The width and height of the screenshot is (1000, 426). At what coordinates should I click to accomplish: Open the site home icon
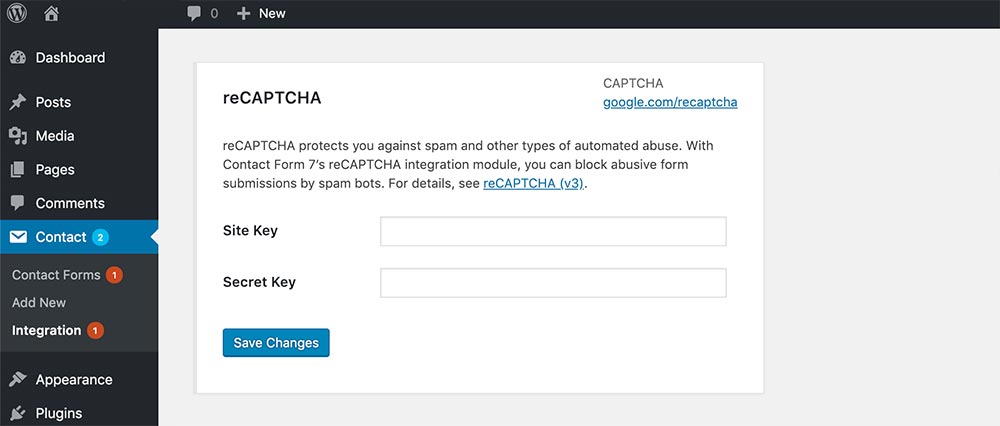pyautogui.click(x=52, y=13)
